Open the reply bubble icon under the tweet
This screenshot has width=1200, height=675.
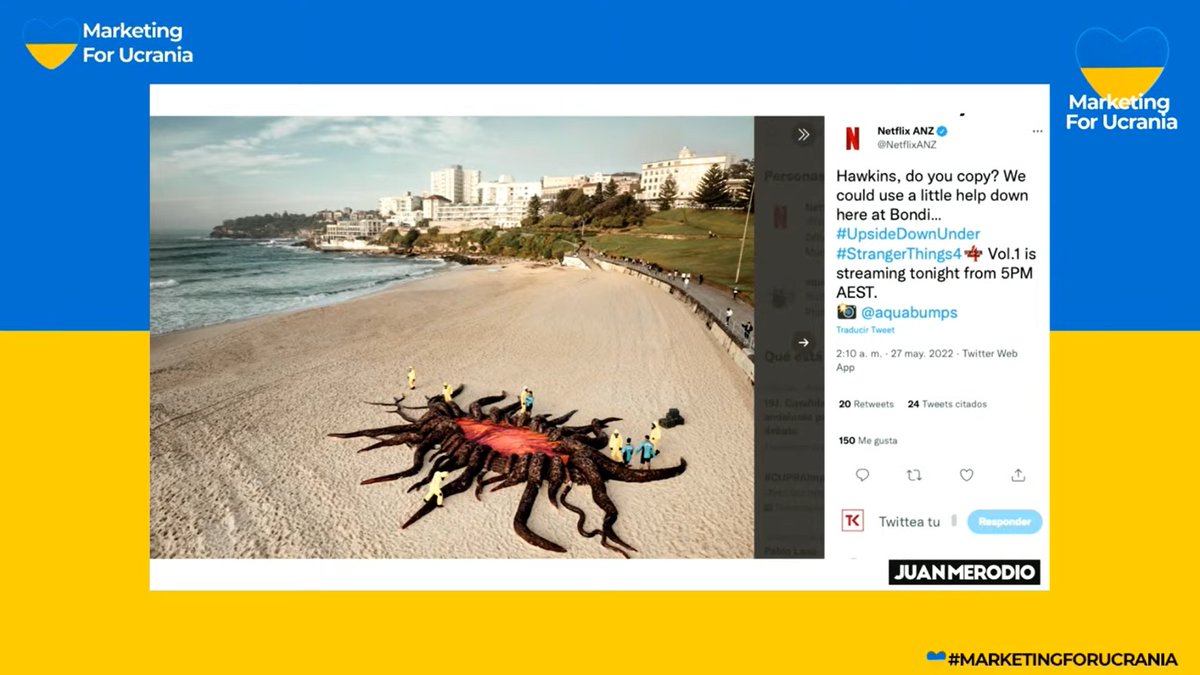tap(861, 475)
